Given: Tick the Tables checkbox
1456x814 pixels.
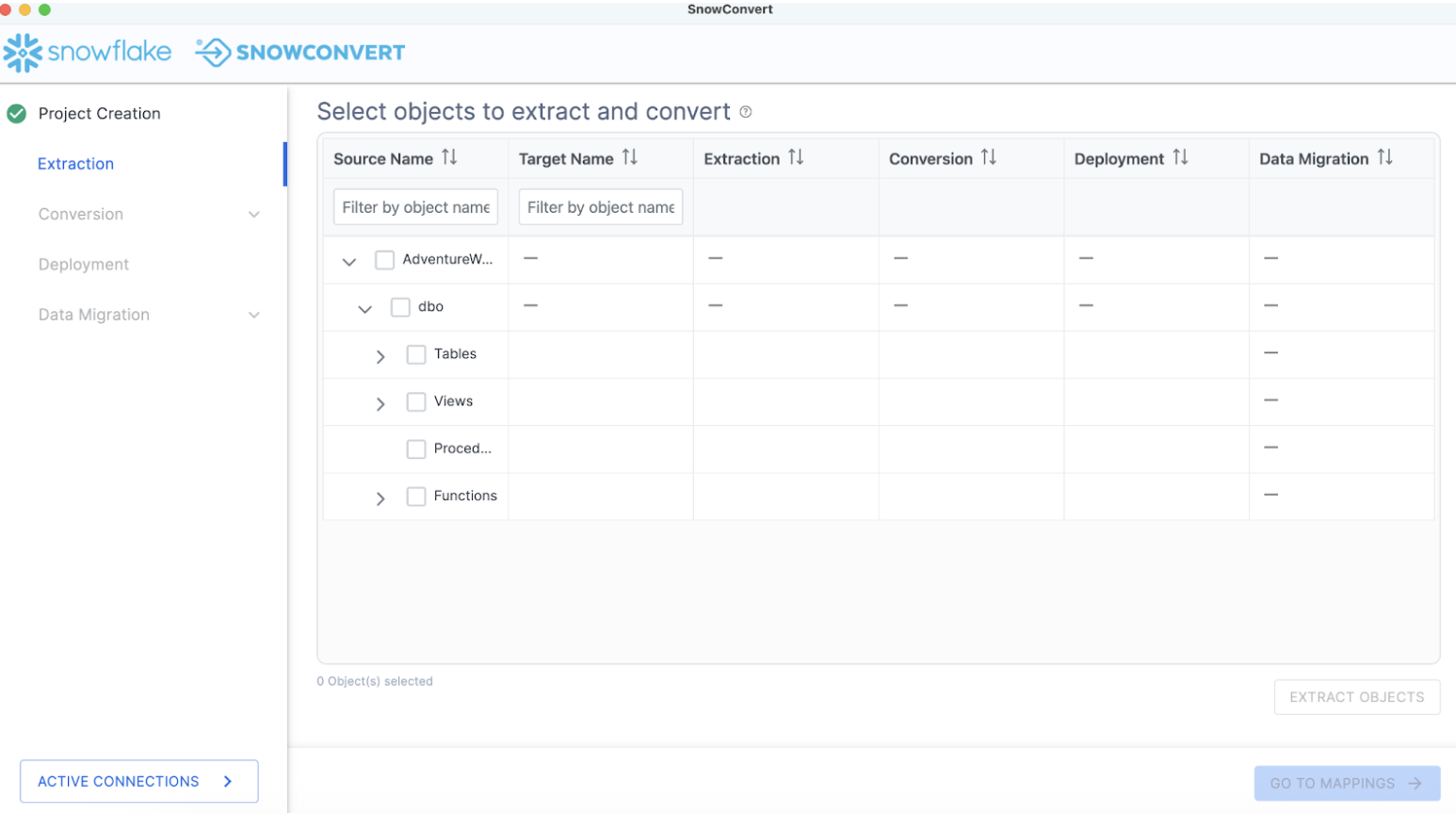Looking at the screenshot, I should pos(416,354).
